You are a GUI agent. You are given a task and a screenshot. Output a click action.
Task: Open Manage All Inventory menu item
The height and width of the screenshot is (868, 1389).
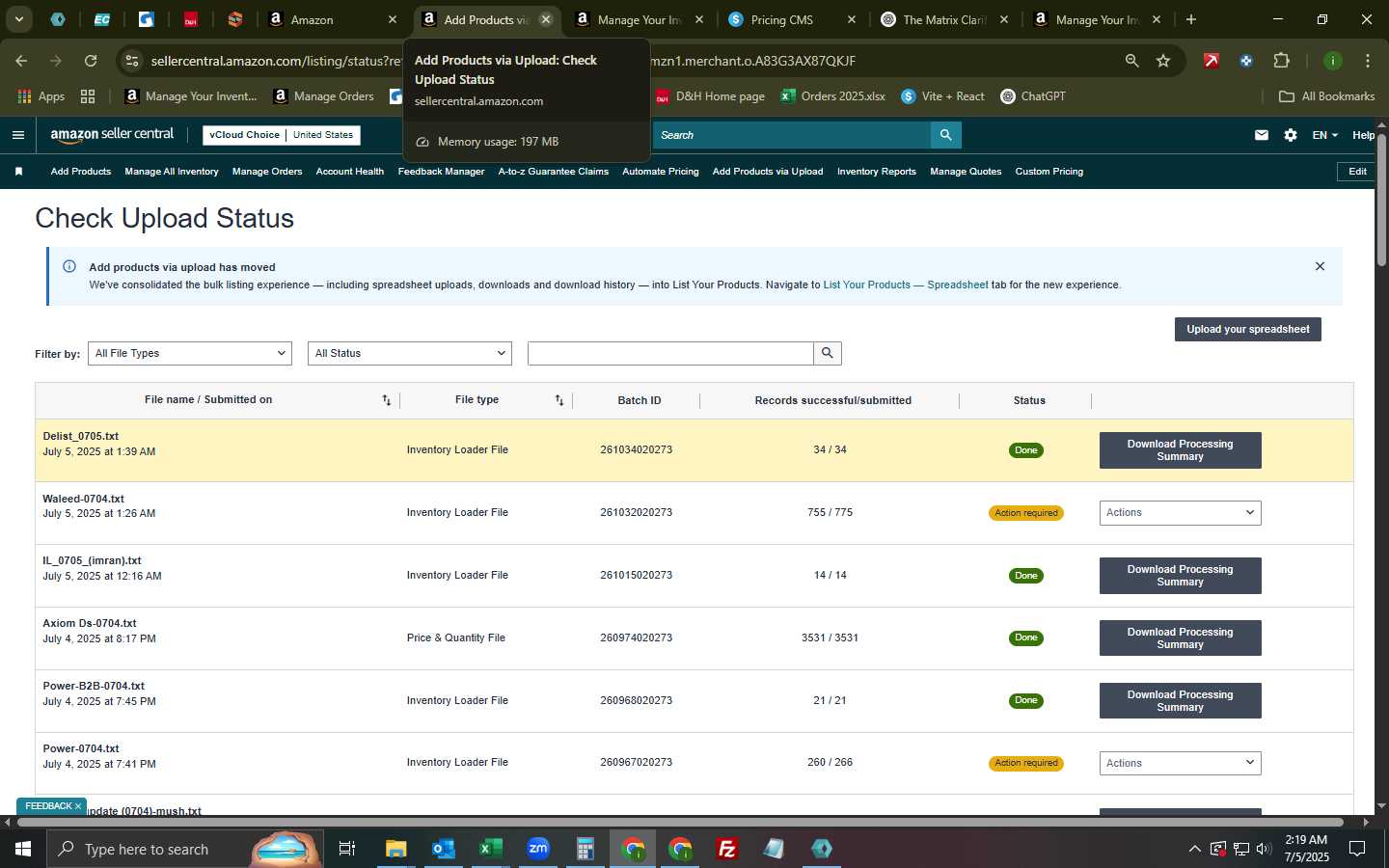click(x=172, y=172)
